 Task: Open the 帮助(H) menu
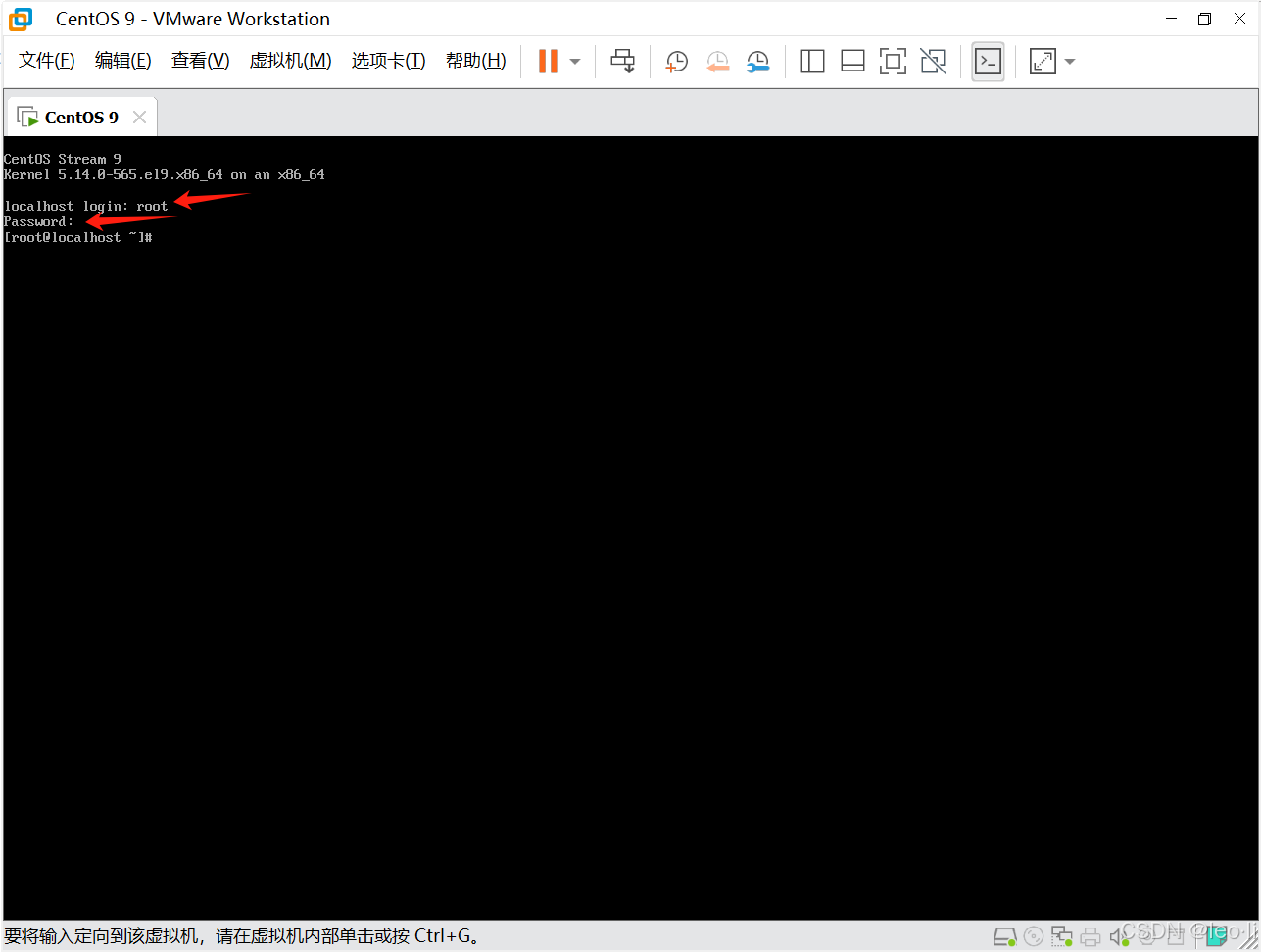click(x=475, y=61)
